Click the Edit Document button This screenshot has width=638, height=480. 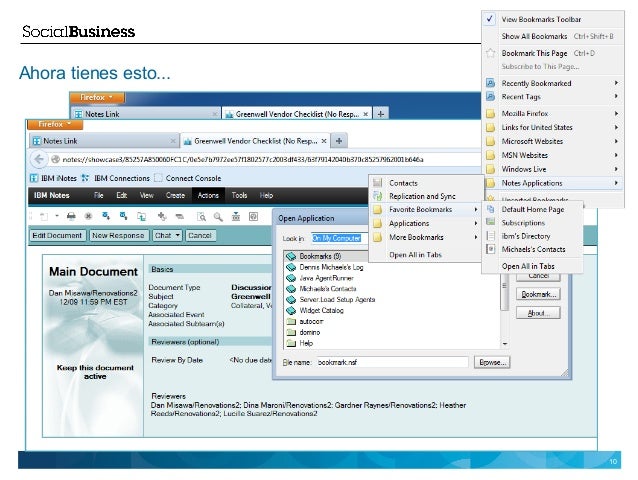pos(57,236)
